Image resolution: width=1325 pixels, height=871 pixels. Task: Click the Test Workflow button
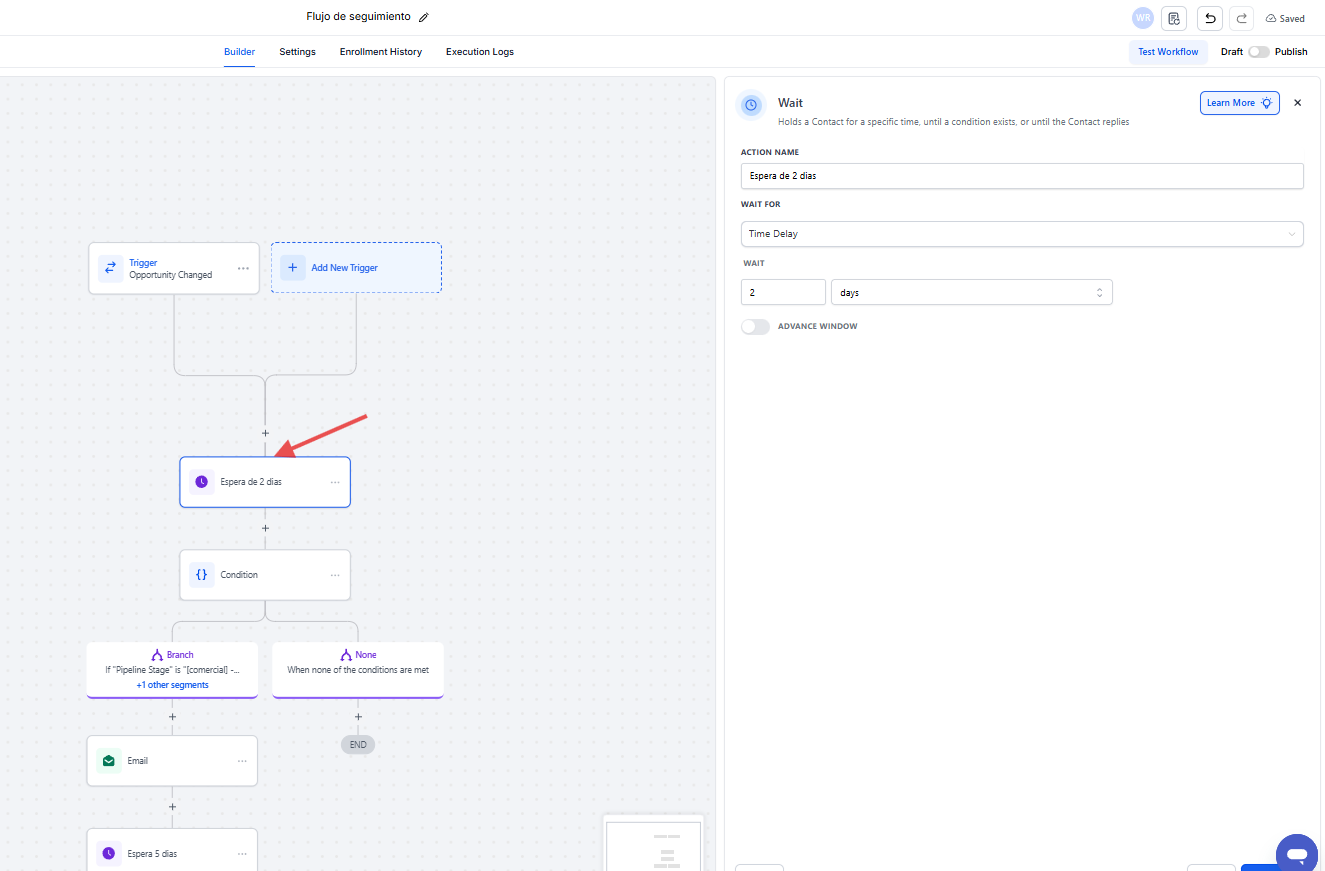[1167, 52]
